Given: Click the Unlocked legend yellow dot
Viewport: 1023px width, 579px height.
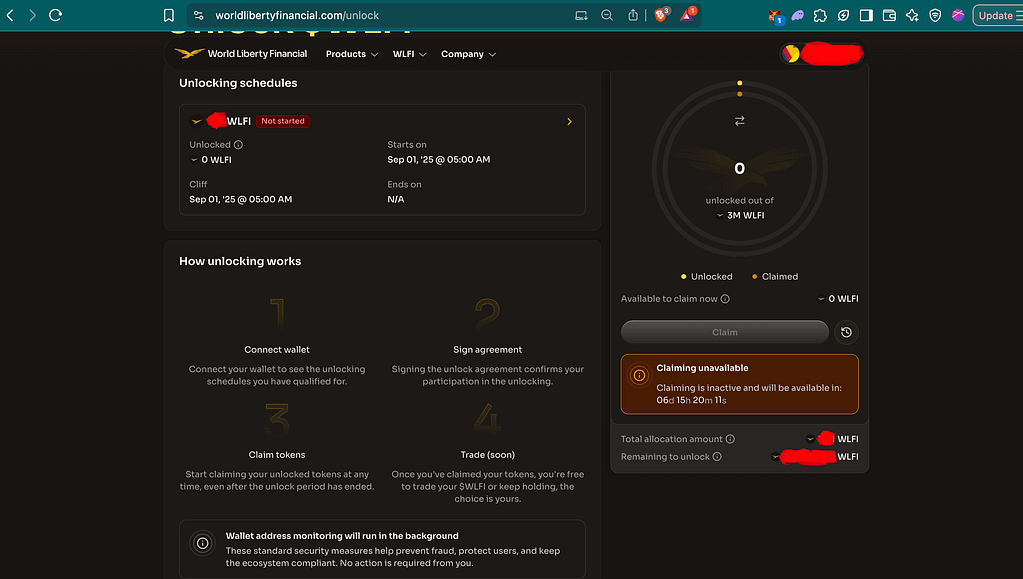Looking at the screenshot, I should [x=683, y=277].
